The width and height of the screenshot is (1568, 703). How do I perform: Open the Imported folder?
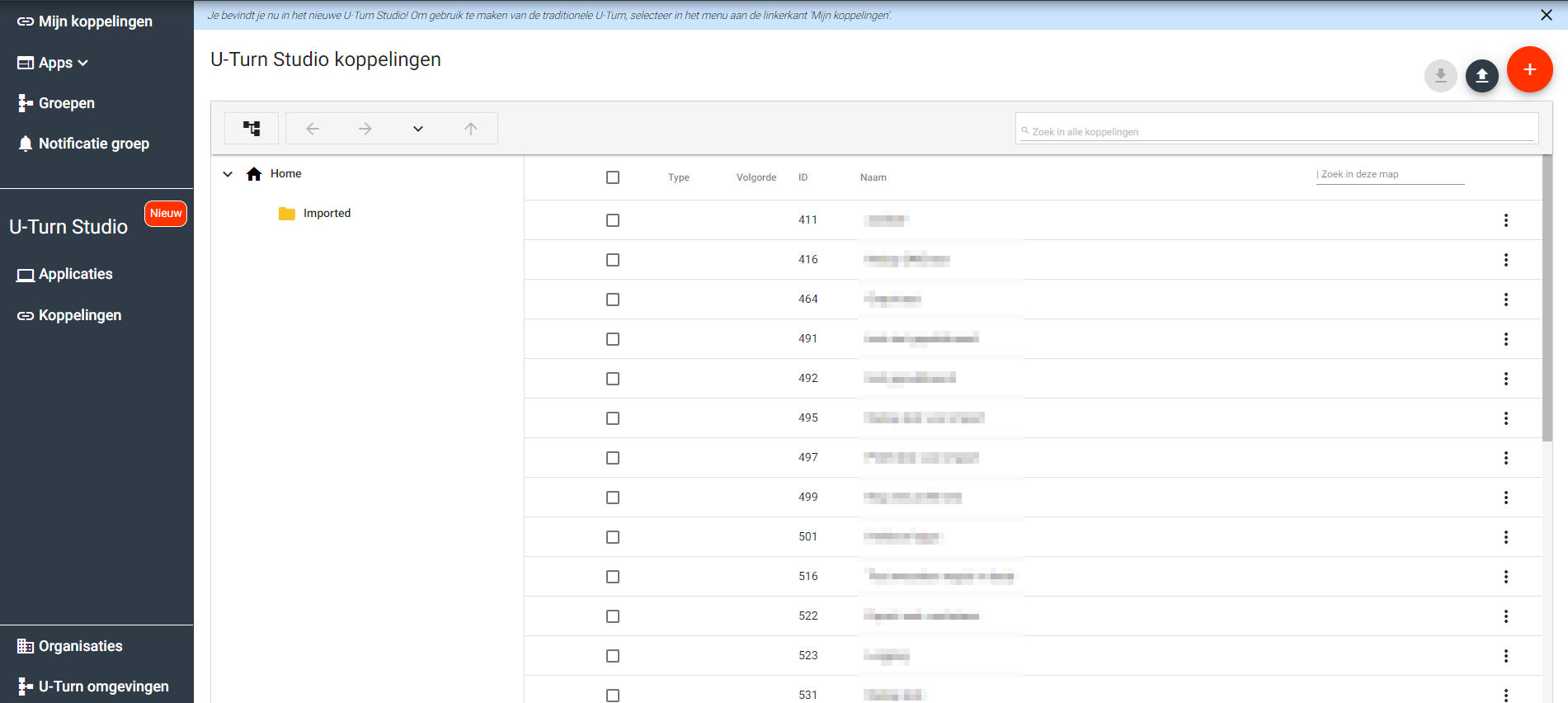(326, 214)
